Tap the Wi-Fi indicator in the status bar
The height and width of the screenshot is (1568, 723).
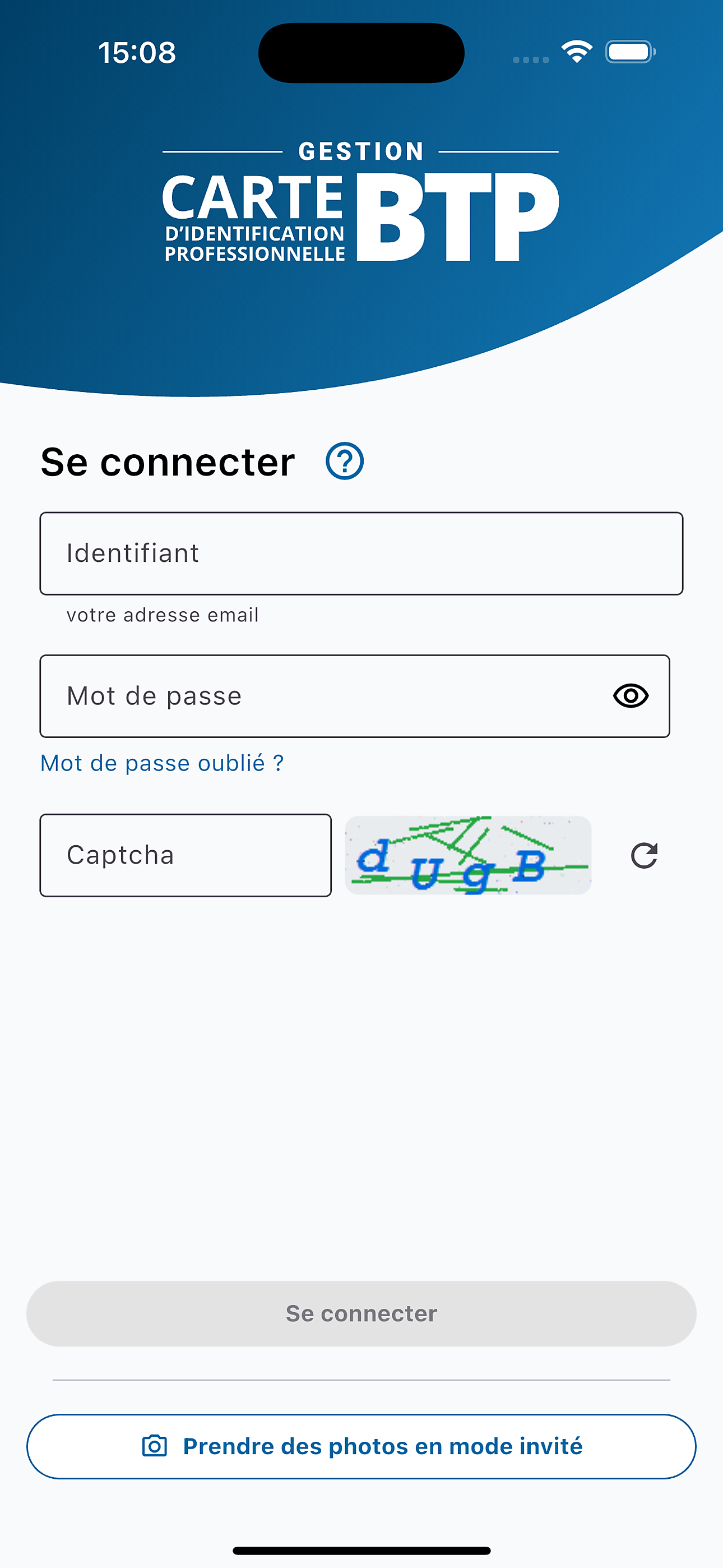[x=576, y=52]
